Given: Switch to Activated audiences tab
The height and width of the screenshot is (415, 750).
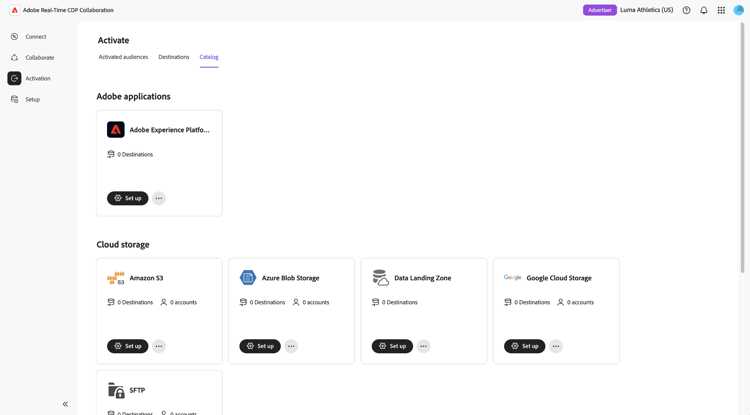Looking at the screenshot, I should pos(123,57).
